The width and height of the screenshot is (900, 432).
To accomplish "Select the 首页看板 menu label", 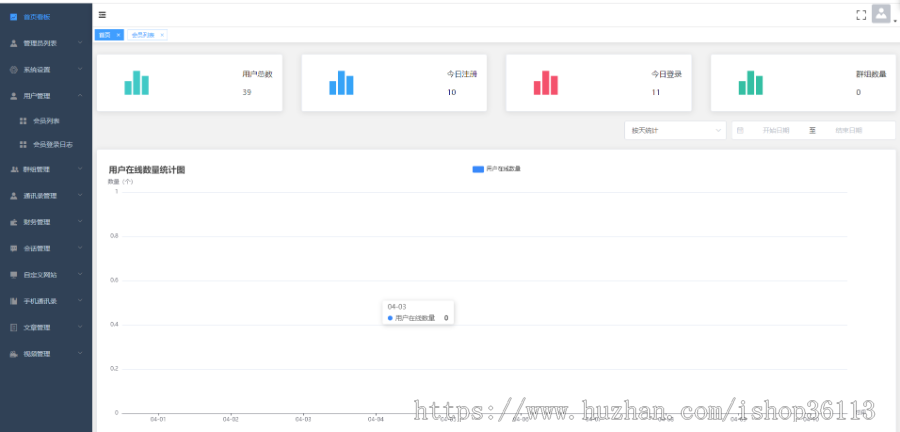I will [37, 17].
